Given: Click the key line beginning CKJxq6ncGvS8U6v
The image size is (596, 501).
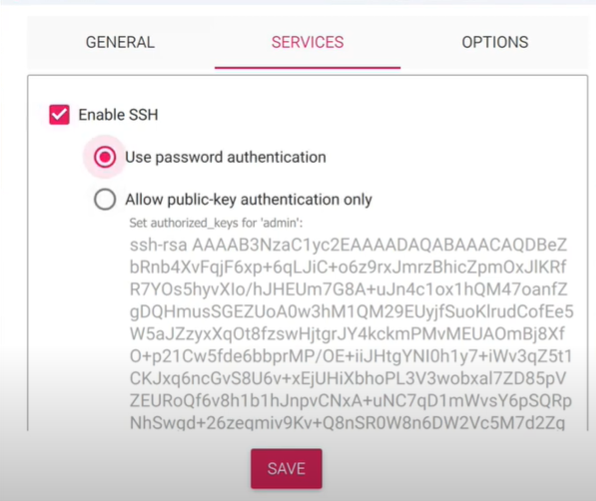Looking at the screenshot, I should (x=348, y=379).
